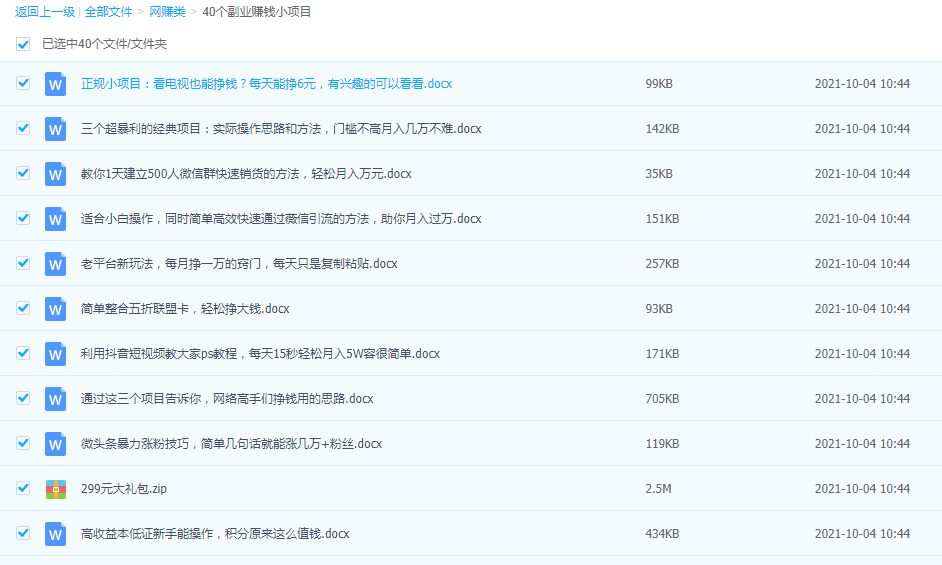Deselect the 299元大礼包.zip checkbox
Image resolution: width=942 pixels, height=565 pixels.
coord(23,488)
